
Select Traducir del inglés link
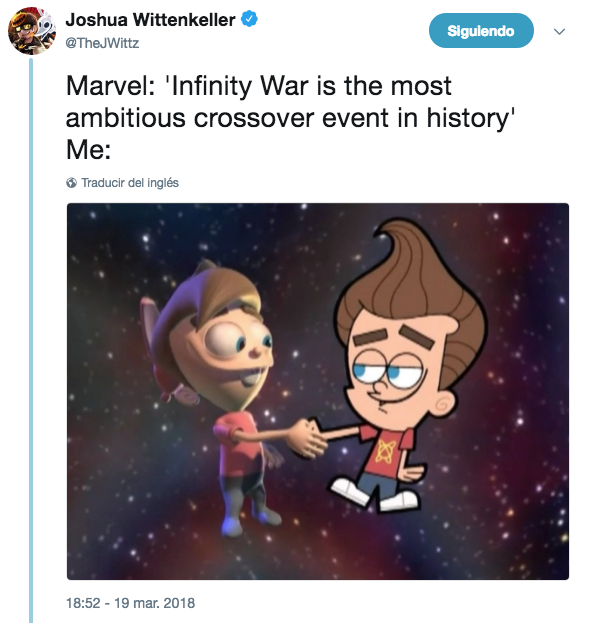[130, 183]
